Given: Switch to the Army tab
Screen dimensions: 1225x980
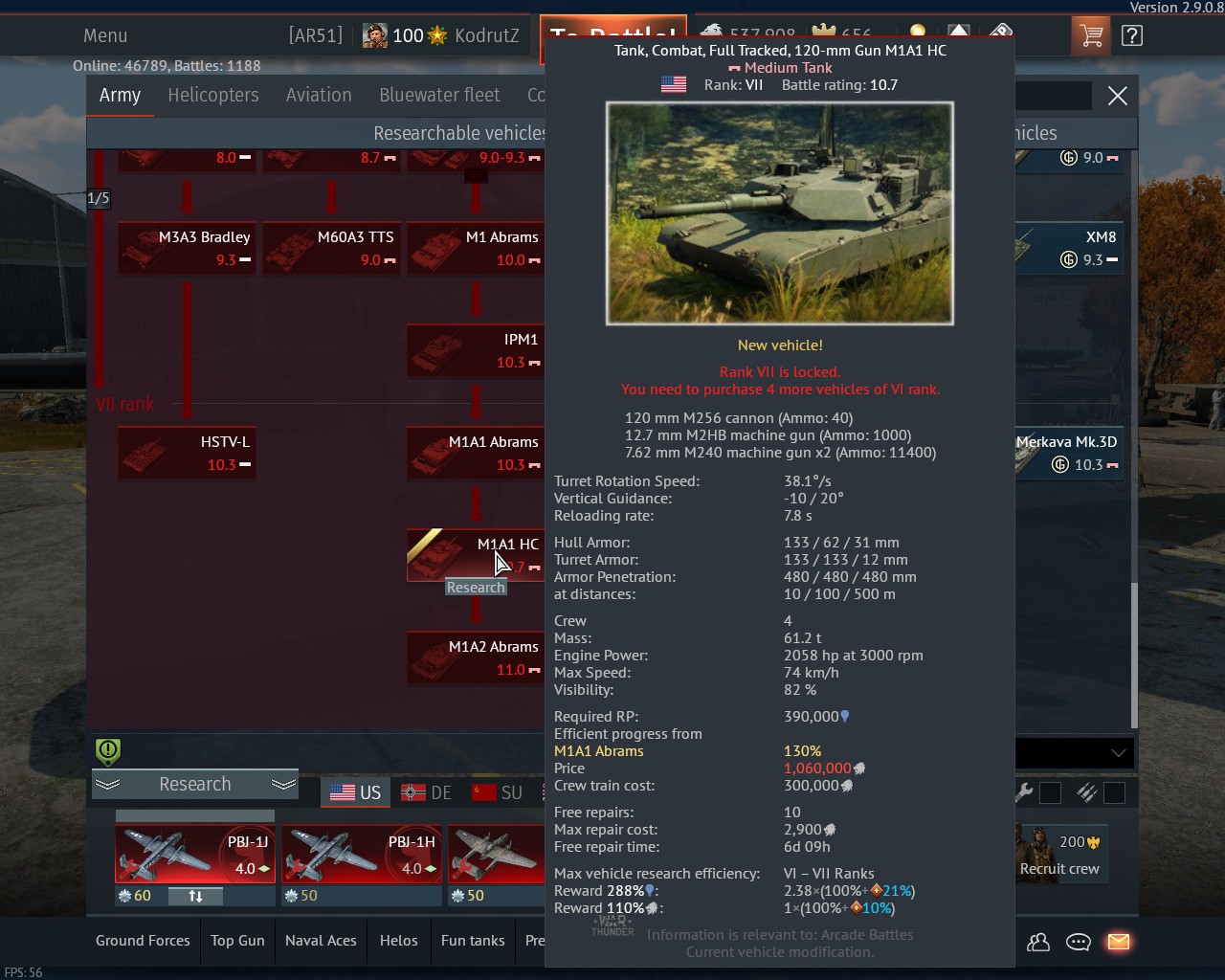Looking at the screenshot, I should 120,96.
